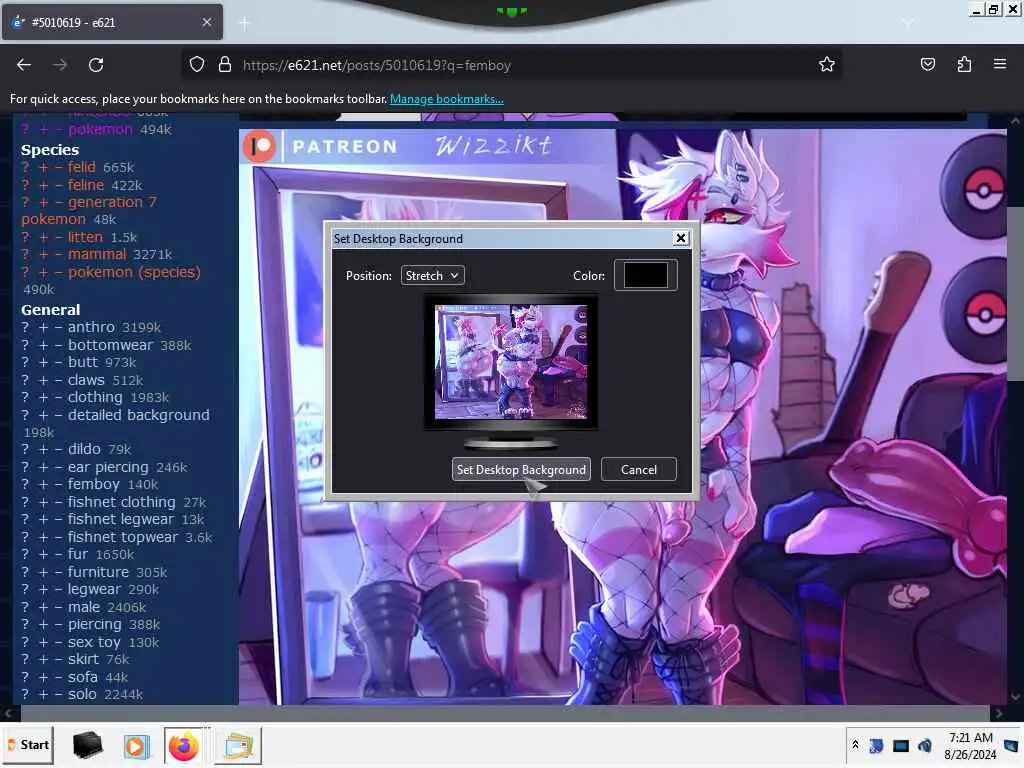The width and height of the screenshot is (1024, 768).
Task: Expand the Position Stretch dropdown
Action: pyautogui.click(x=432, y=276)
